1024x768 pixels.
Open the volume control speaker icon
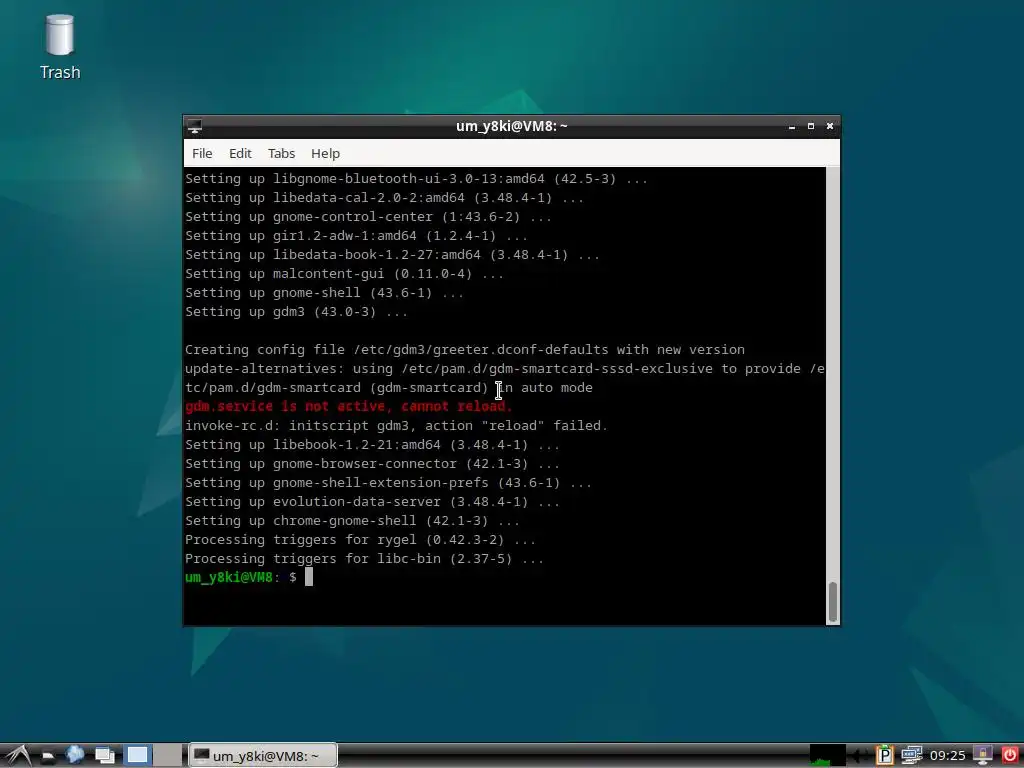click(x=859, y=756)
